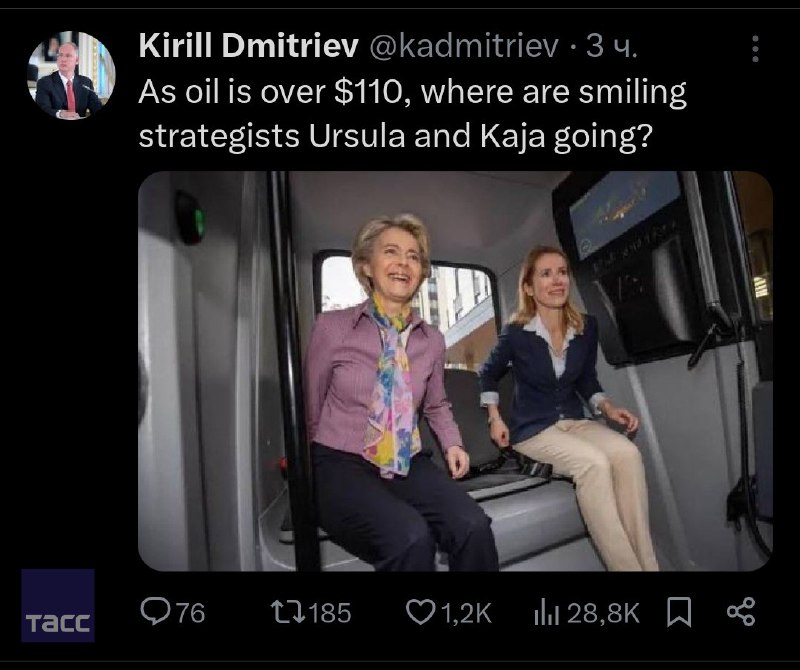Toggle the retweet arrows icon
This screenshot has height=670, width=800.
click(x=285, y=612)
